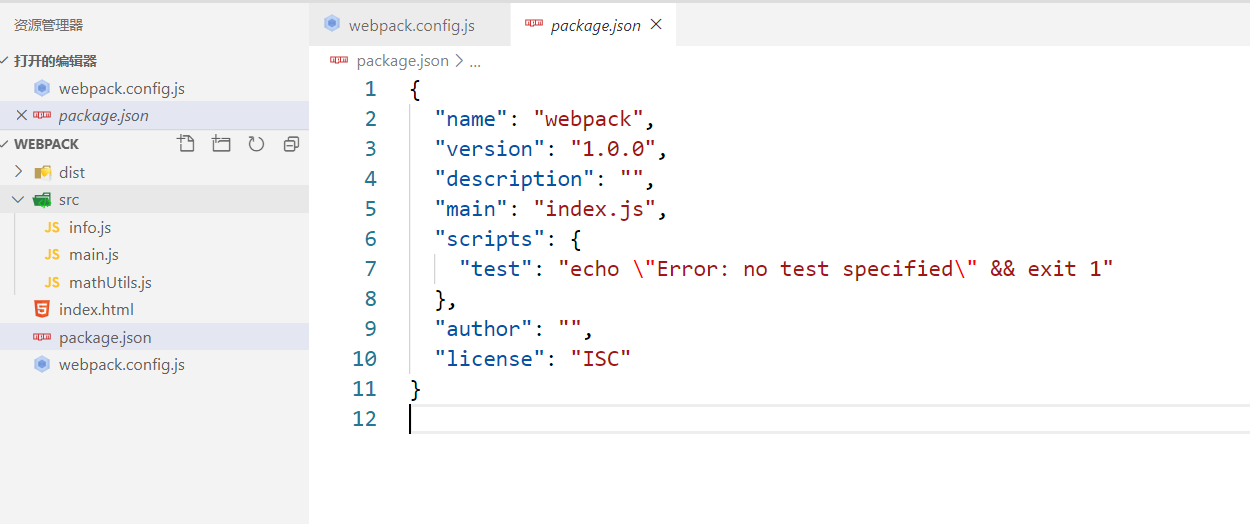Open index.html from the file tree
Image resolution: width=1250 pixels, height=524 pixels.
click(x=96, y=310)
